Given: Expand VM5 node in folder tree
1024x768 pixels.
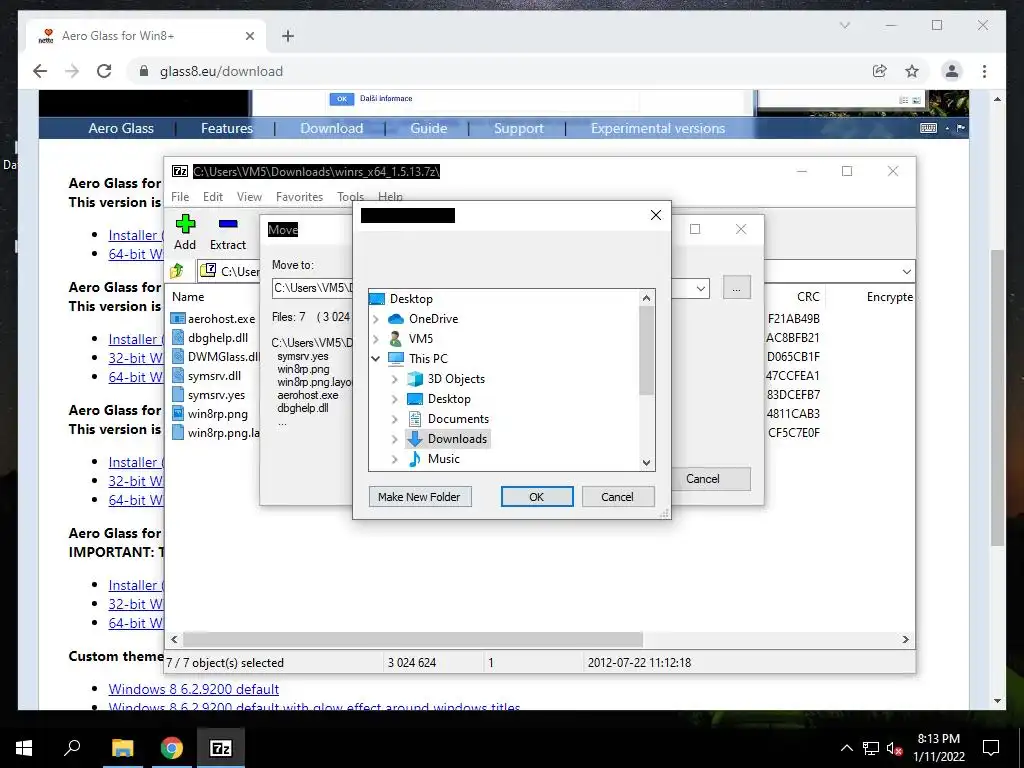Looking at the screenshot, I should click(376, 338).
